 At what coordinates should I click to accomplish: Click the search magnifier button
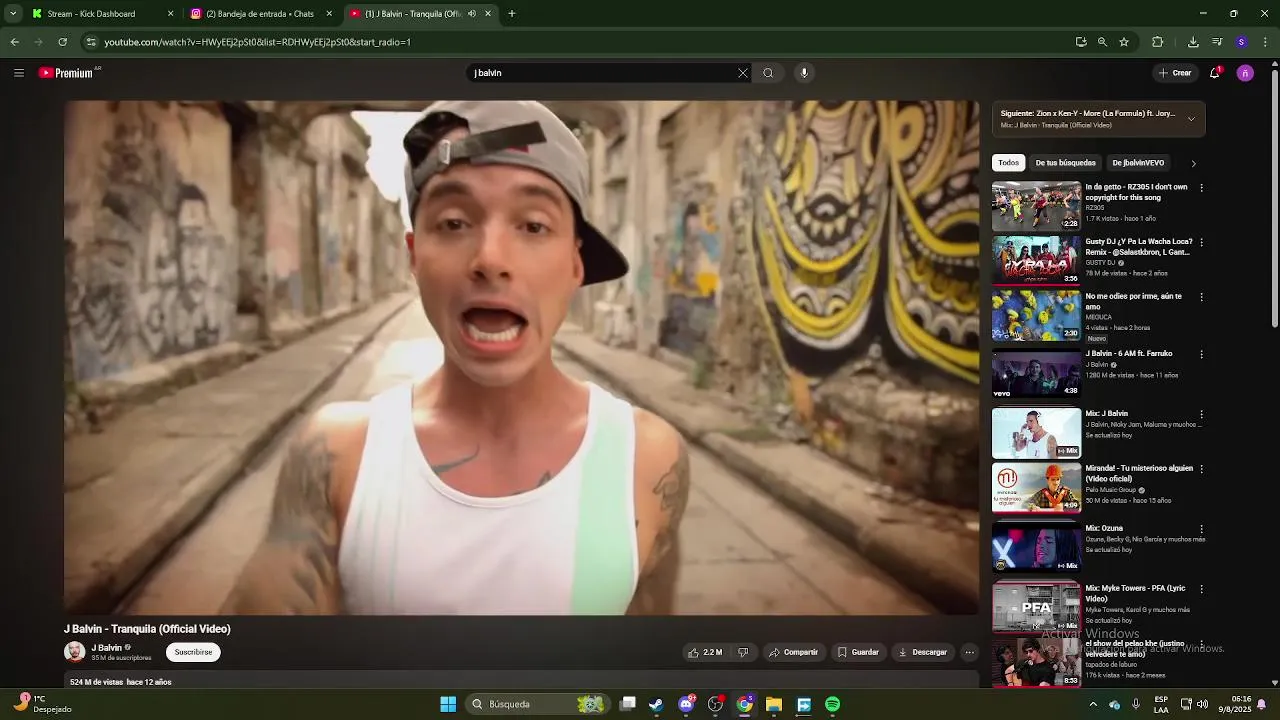(x=768, y=73)
